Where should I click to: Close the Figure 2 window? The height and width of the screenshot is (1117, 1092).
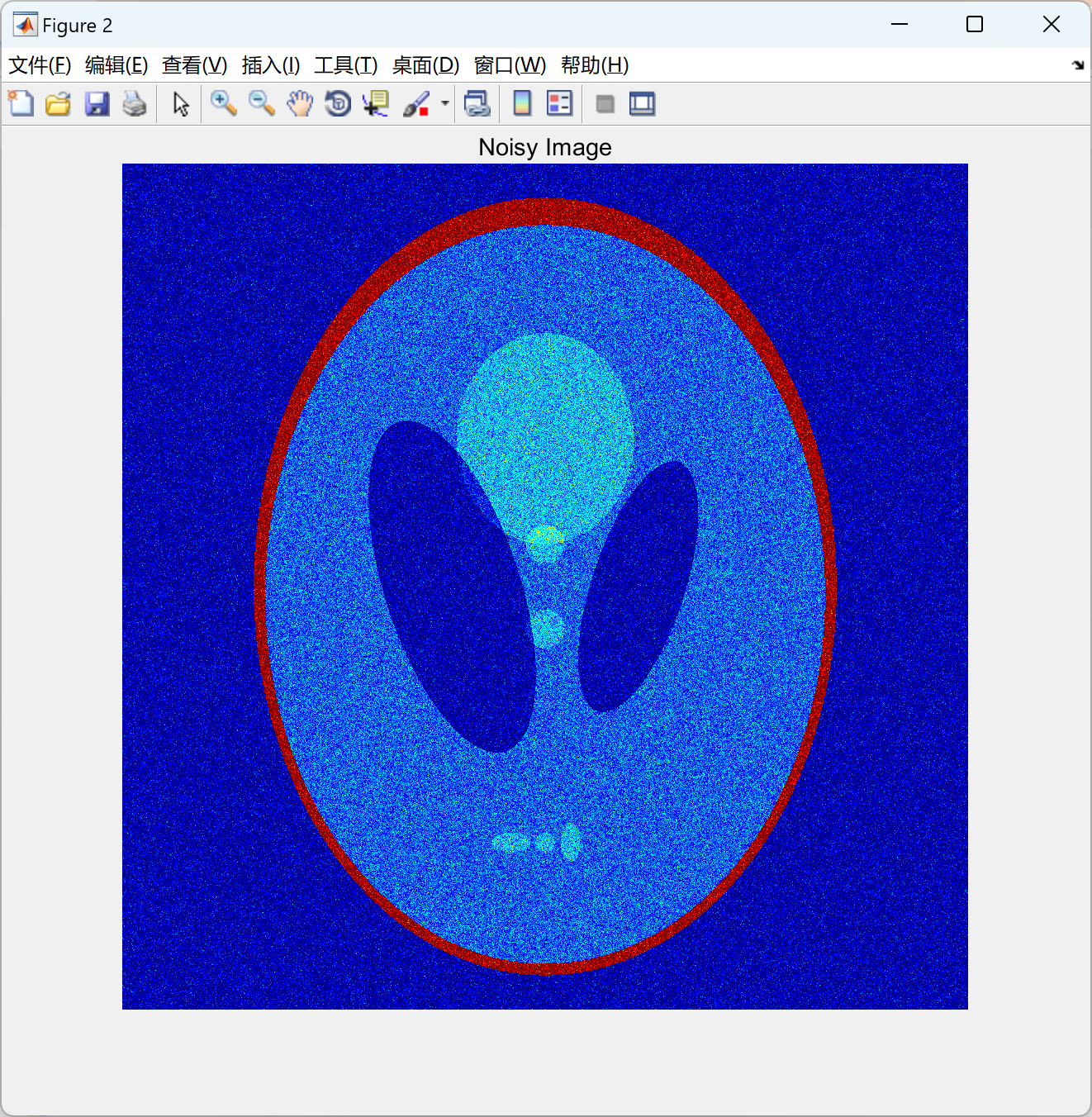(x=1051, y=25)
